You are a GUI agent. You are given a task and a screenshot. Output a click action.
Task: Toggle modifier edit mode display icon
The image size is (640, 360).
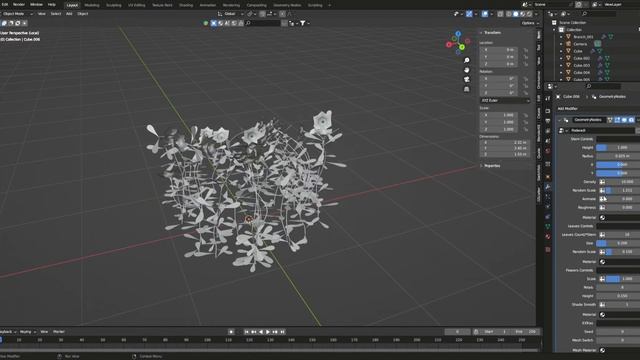tap(617, 120)
